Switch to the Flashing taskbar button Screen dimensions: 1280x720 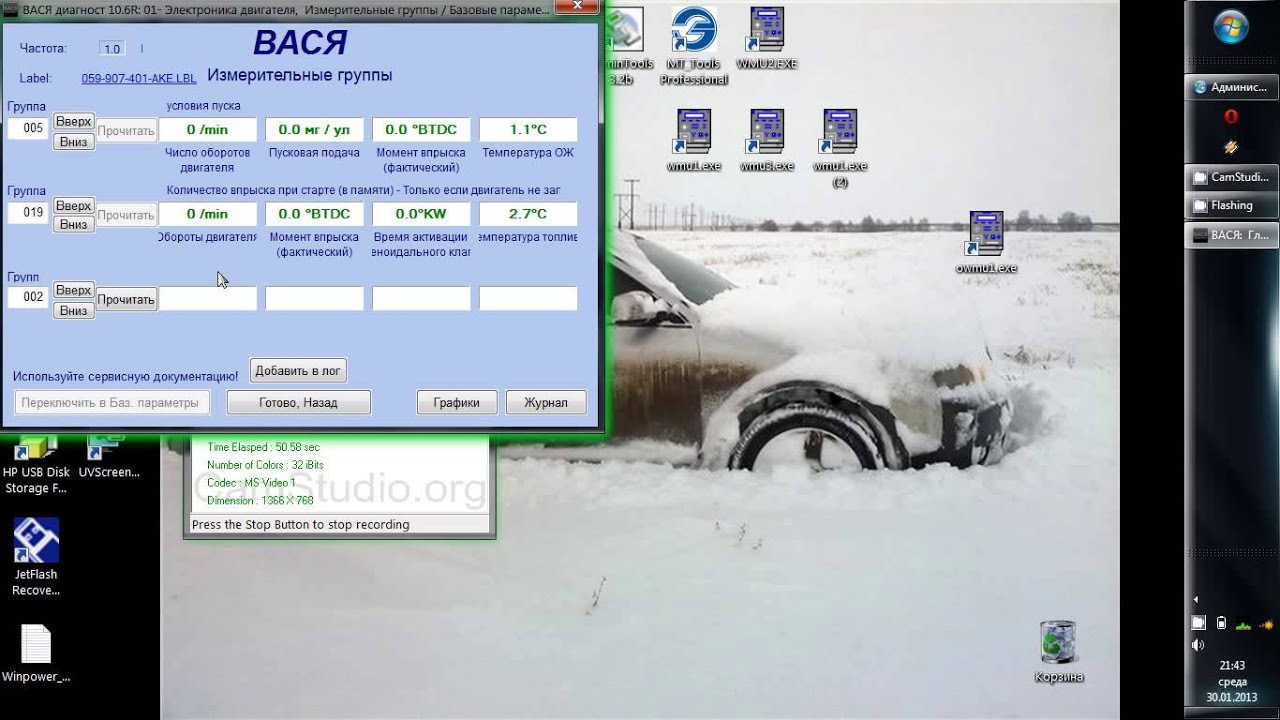click(x=1231, y=205)
